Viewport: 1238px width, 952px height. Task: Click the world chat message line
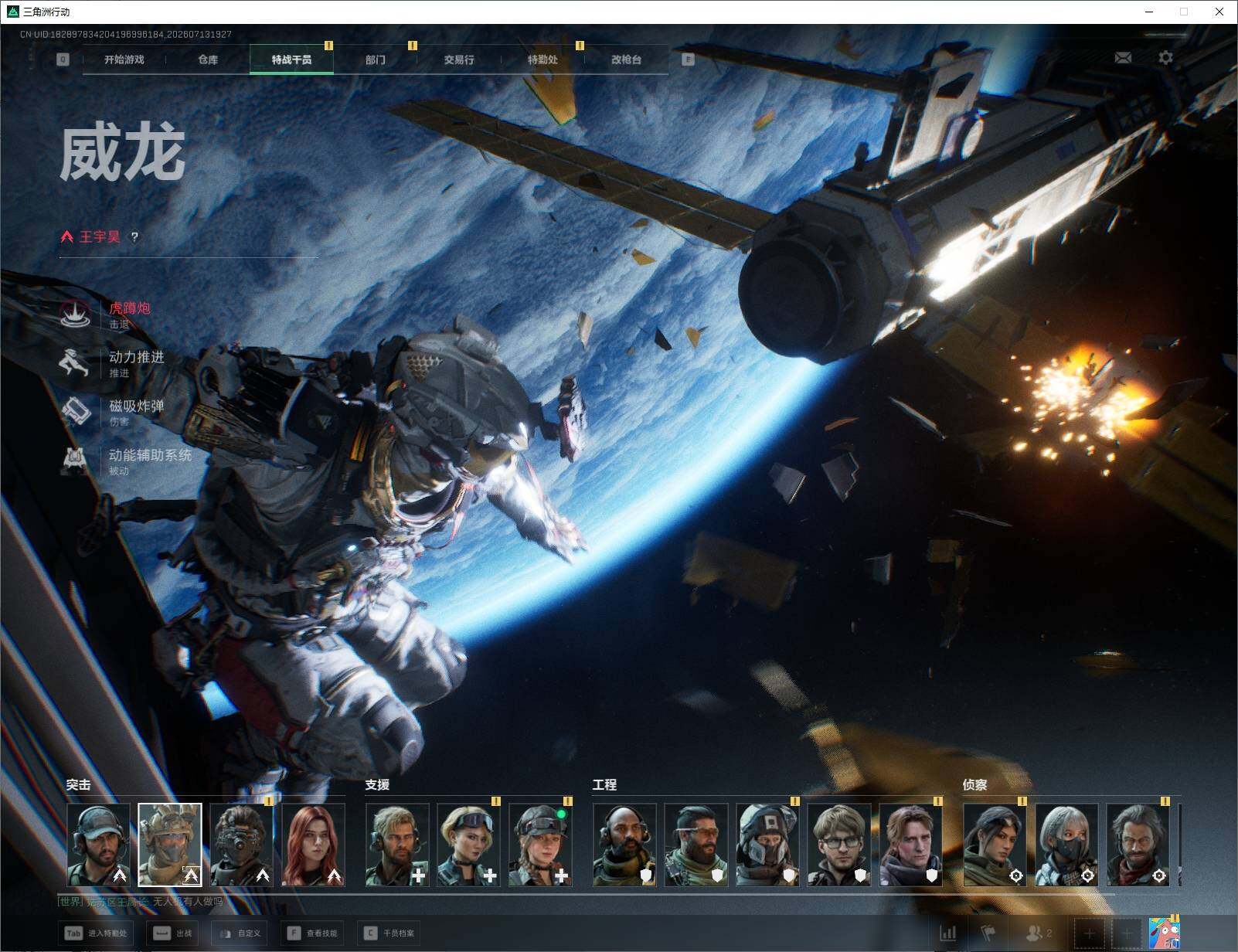pos(141,901)
